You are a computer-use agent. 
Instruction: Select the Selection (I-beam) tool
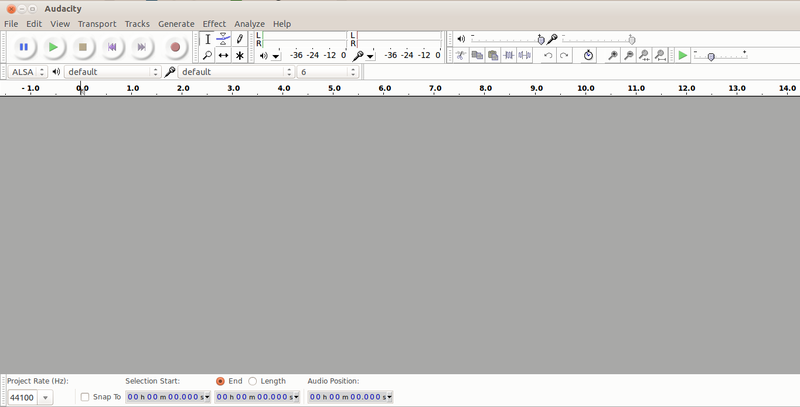(207, 39)
